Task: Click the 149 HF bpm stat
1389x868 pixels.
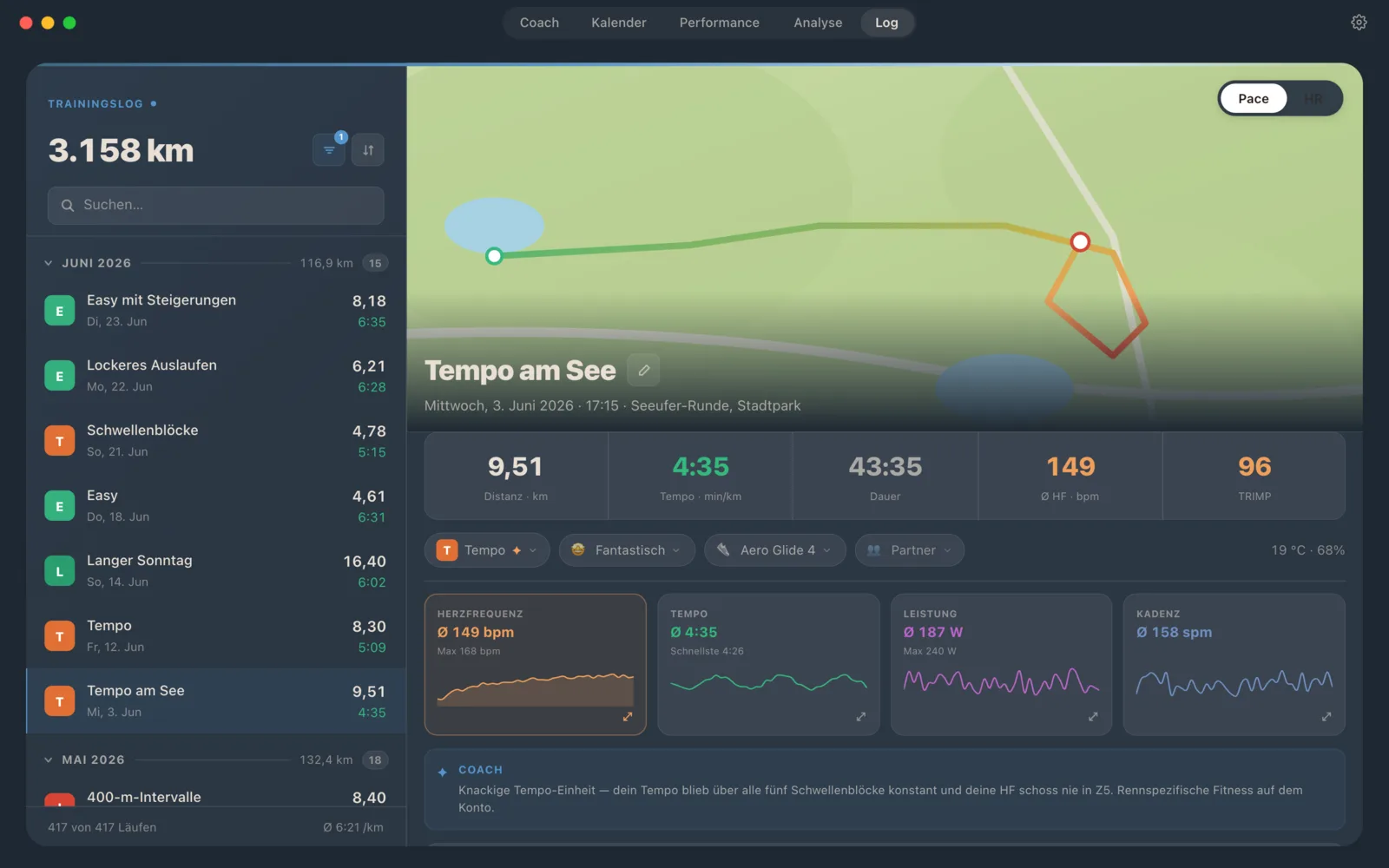Action: (1070, 477)
